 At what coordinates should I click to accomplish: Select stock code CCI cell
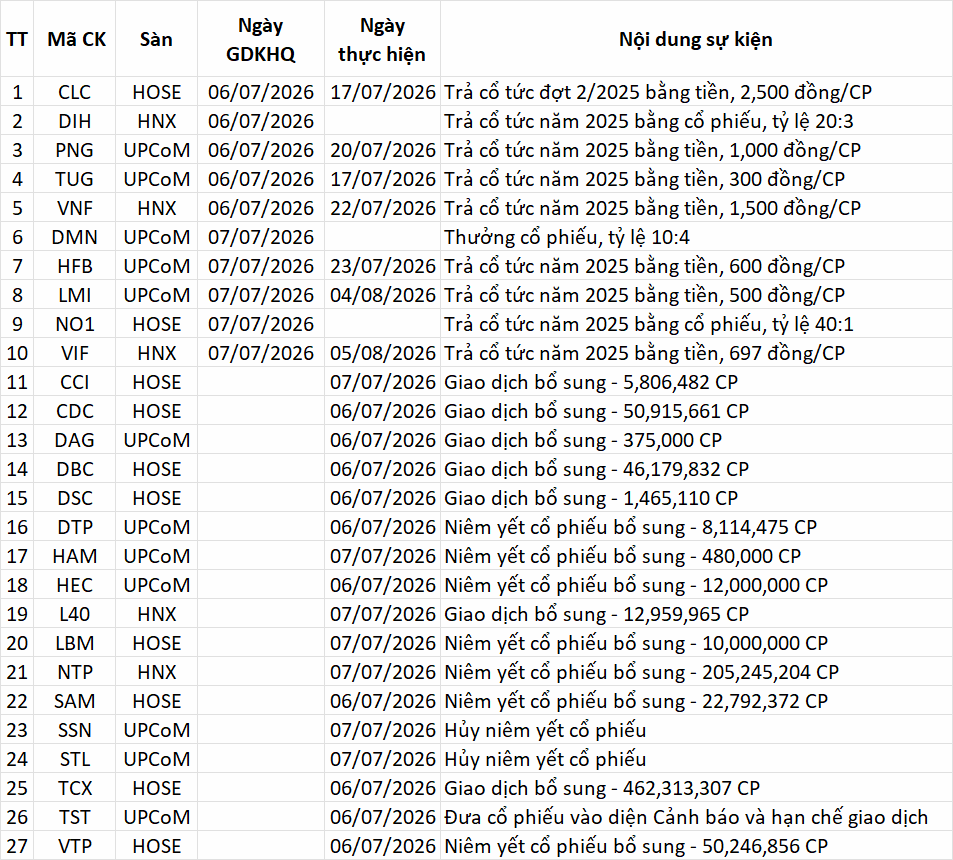tap(75, 382)
